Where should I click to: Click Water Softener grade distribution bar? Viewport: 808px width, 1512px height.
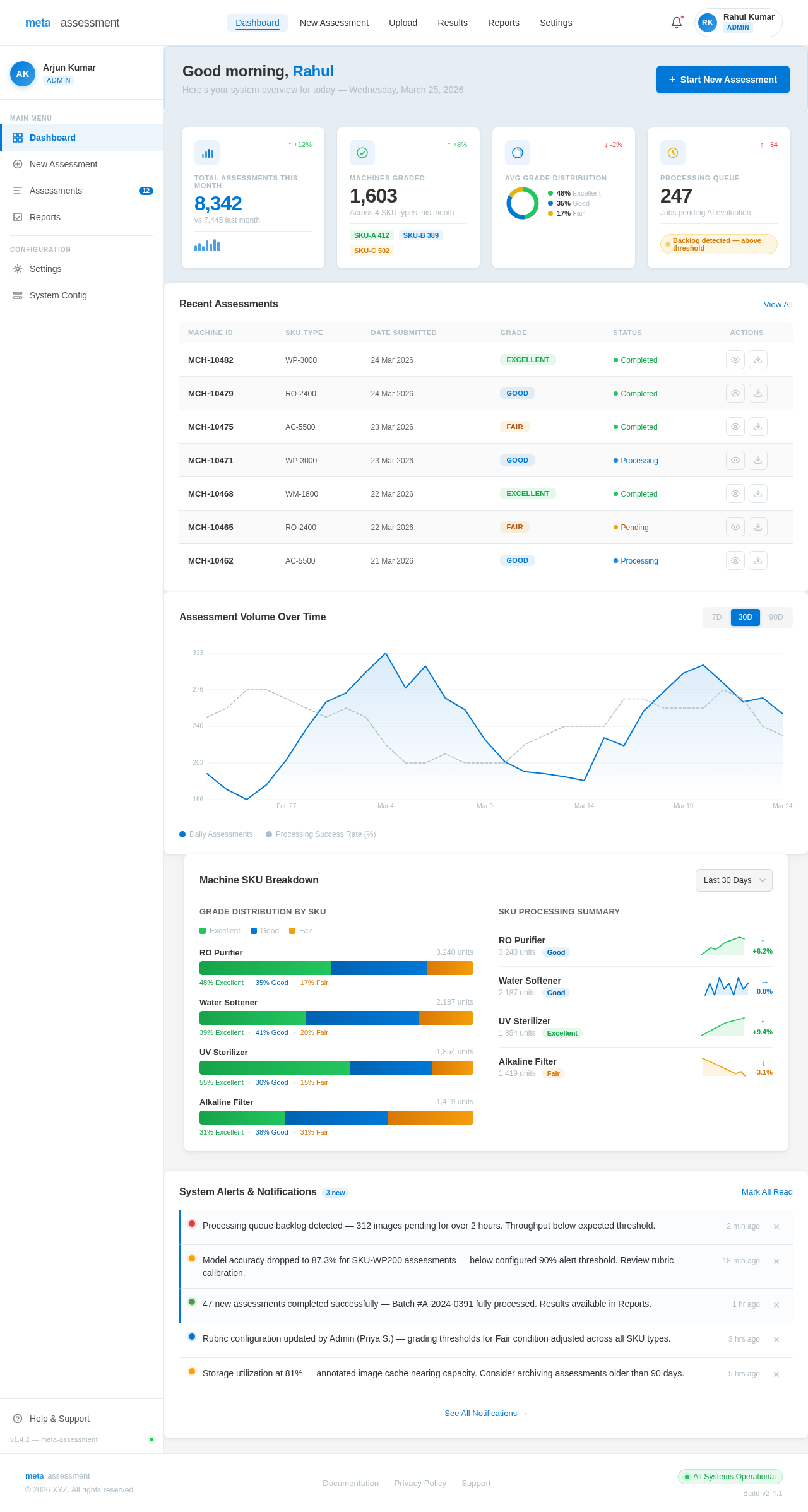click(x=336, y=1018)
